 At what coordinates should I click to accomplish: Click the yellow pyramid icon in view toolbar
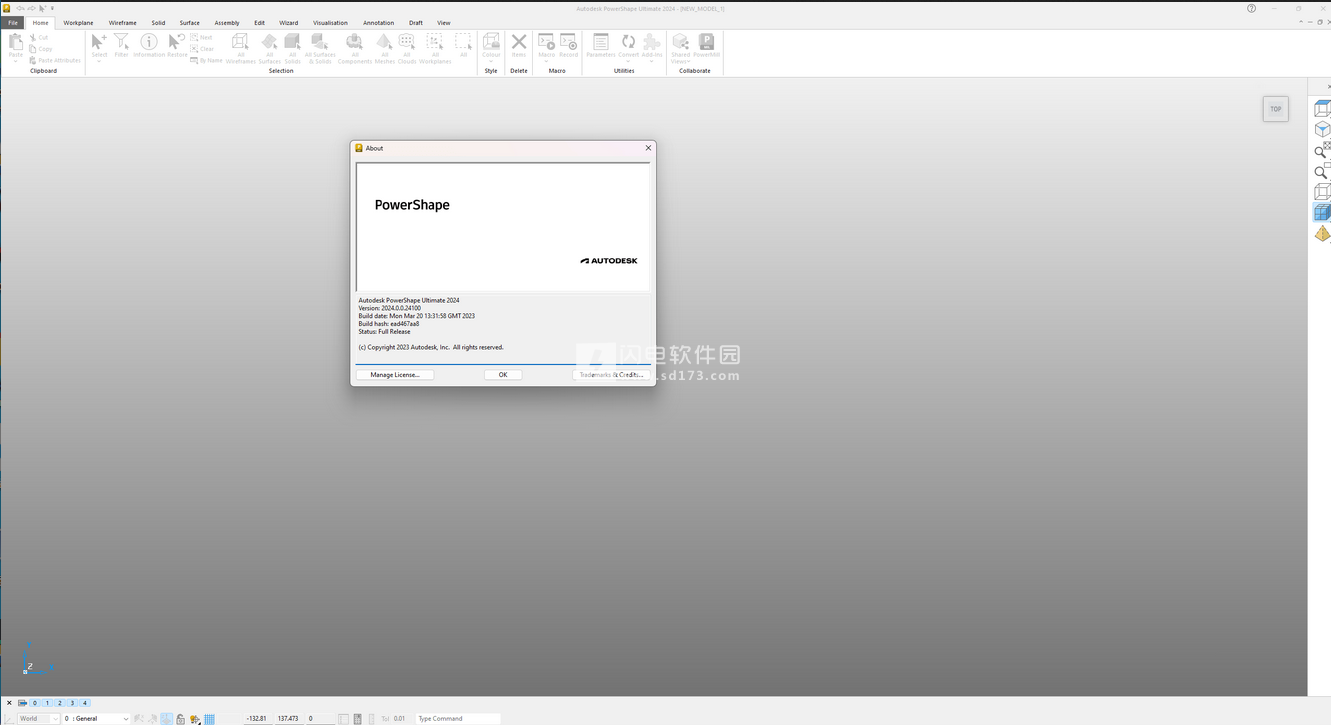coord(1322,234)
